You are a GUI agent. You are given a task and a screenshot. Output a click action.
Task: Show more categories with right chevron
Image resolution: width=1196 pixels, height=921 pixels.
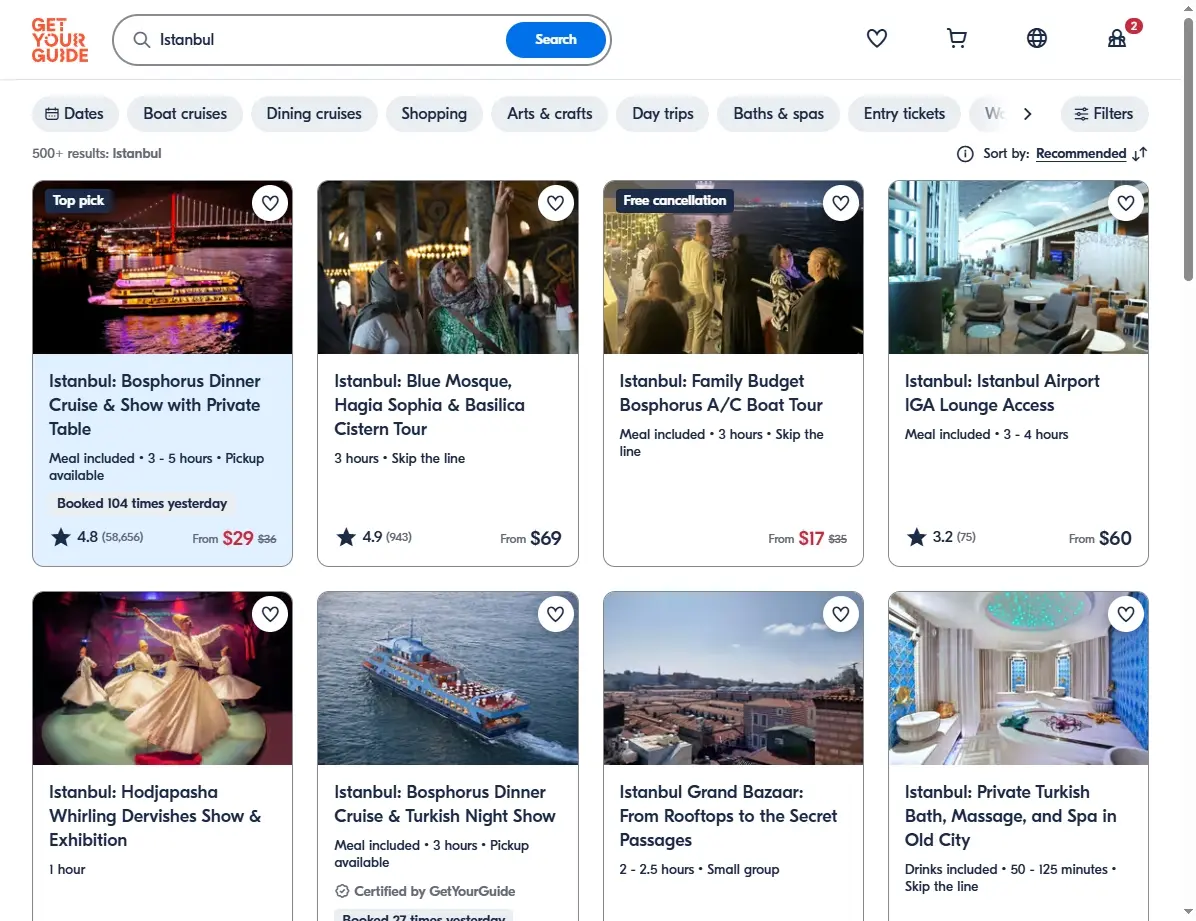point(1027,114)
